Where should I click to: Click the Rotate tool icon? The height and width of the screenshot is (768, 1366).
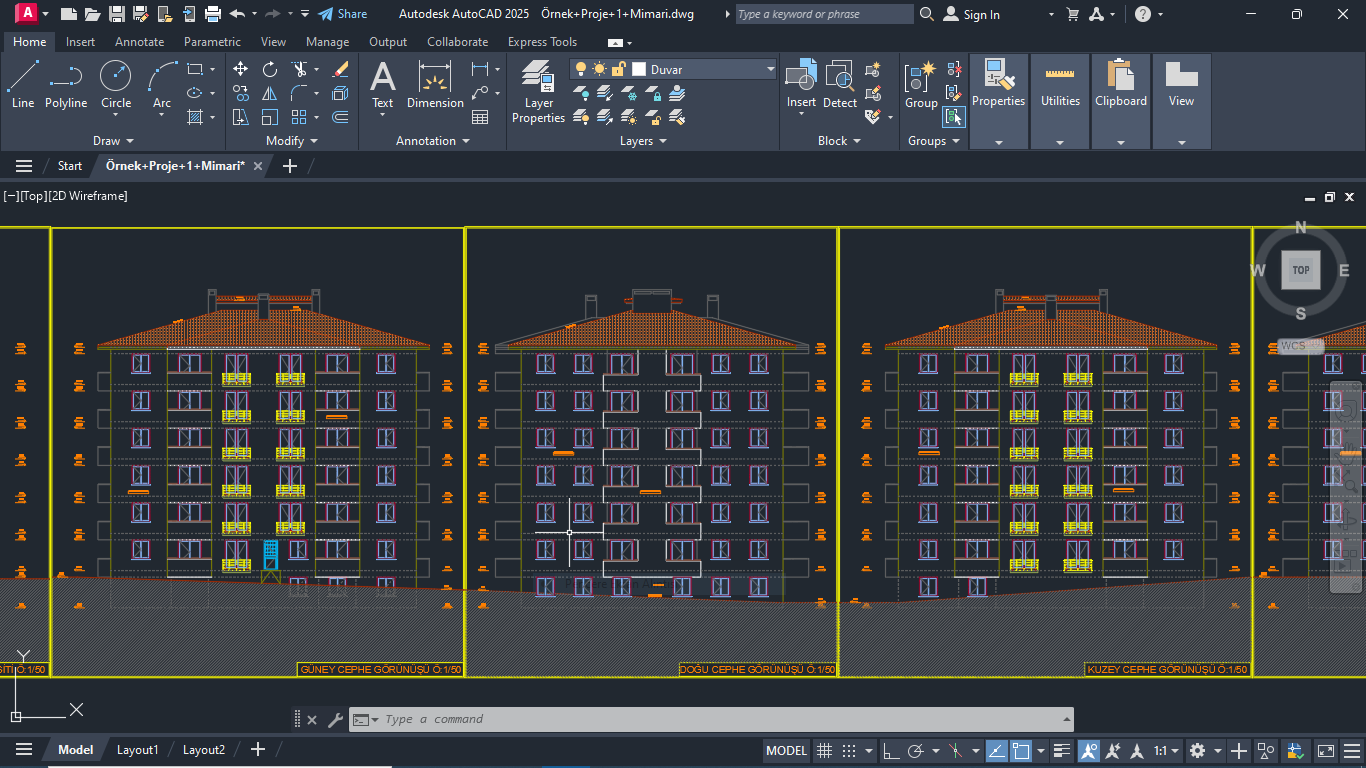click(x=270, y=69)
